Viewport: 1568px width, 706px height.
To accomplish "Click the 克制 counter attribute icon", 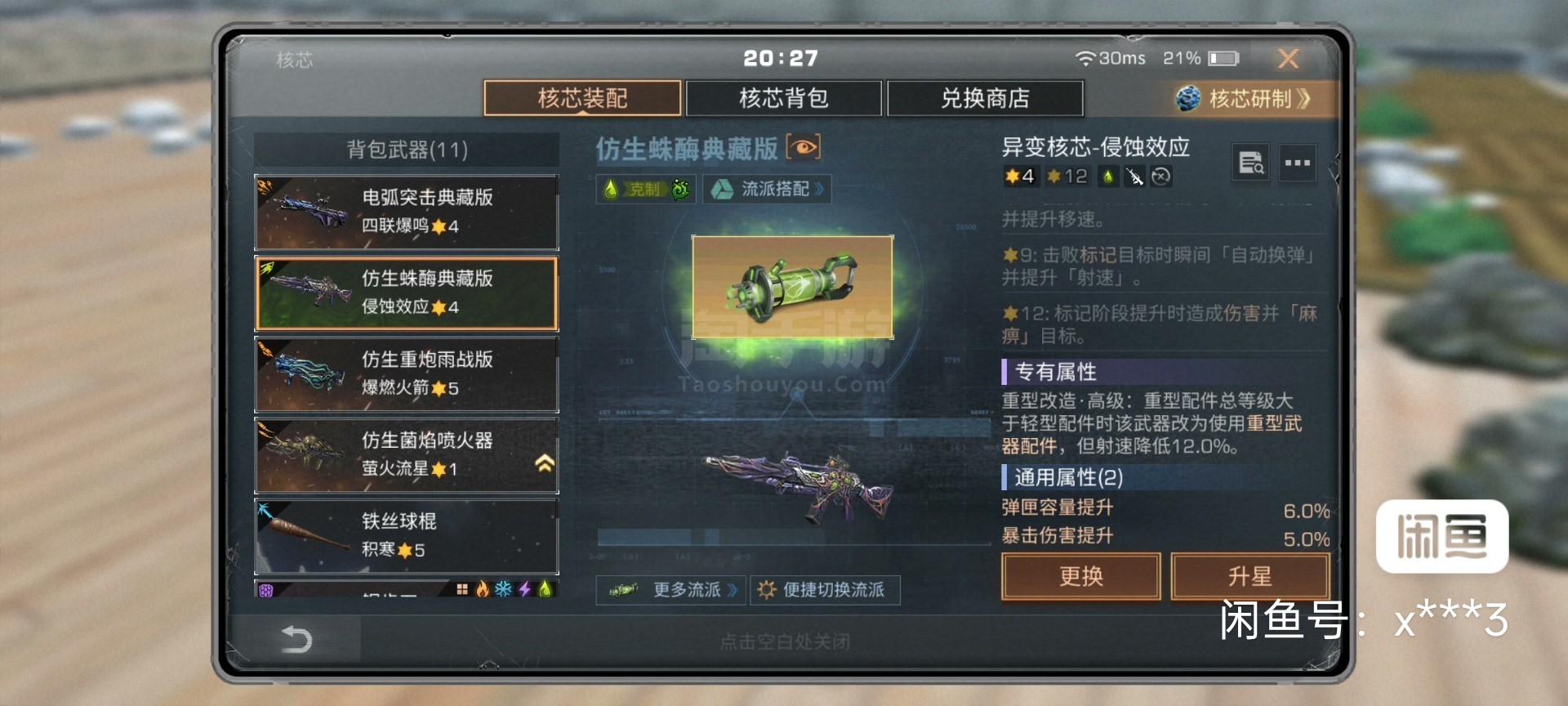I will [644, 190].
